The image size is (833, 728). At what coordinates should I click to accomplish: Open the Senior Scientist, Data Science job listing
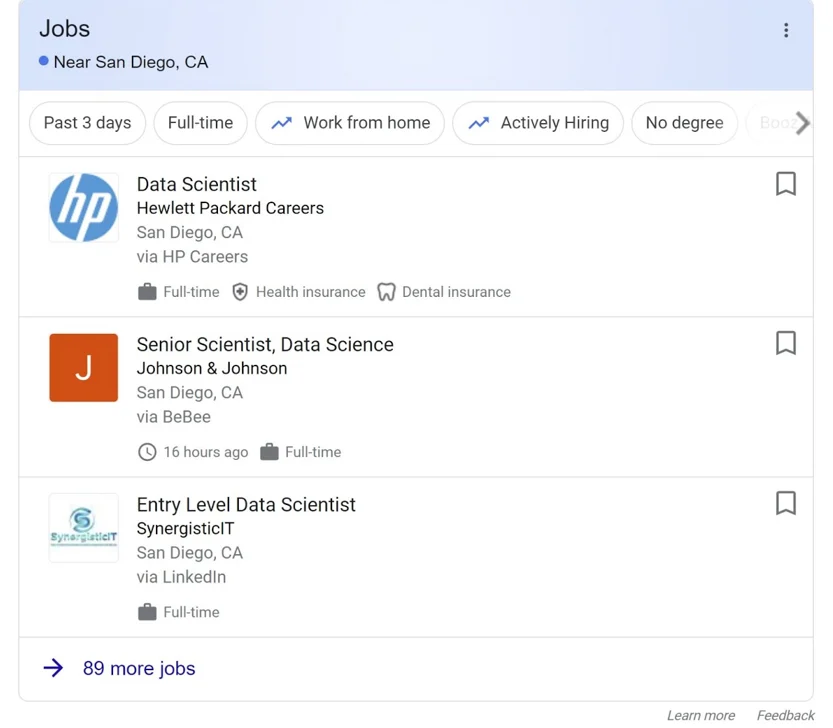[265, 344]
